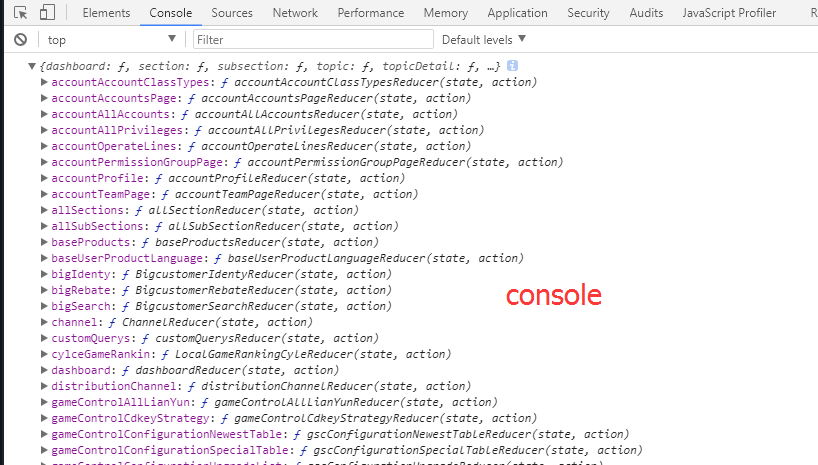This screenshot has width=818, height=465.
Task: Click the accountPermissionGroupPageReducer function text
Action: (405, 162)
